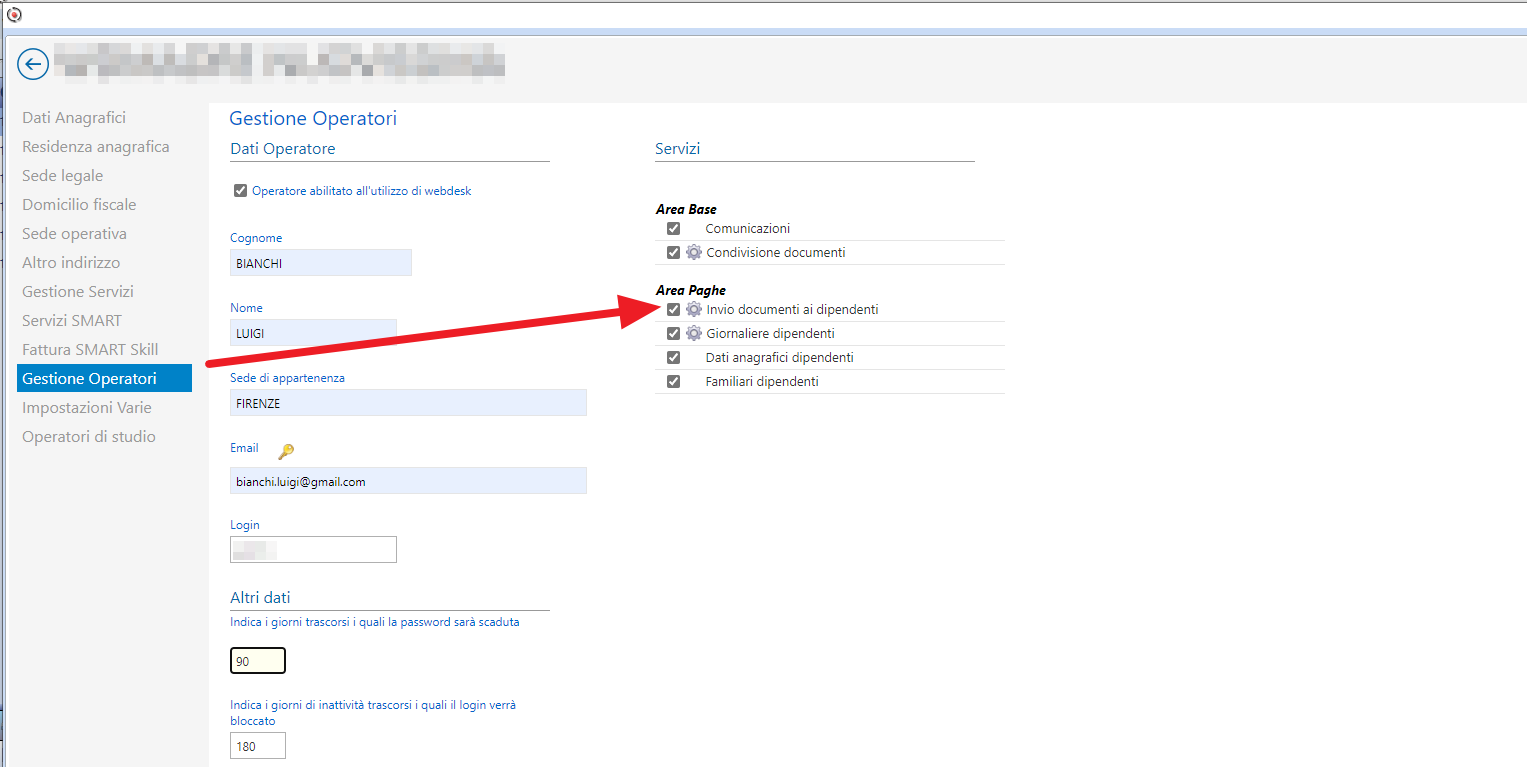Open Dati Anagrafici in the sidebar
This screenshot has height=767, width=1527.
(74, 118)
